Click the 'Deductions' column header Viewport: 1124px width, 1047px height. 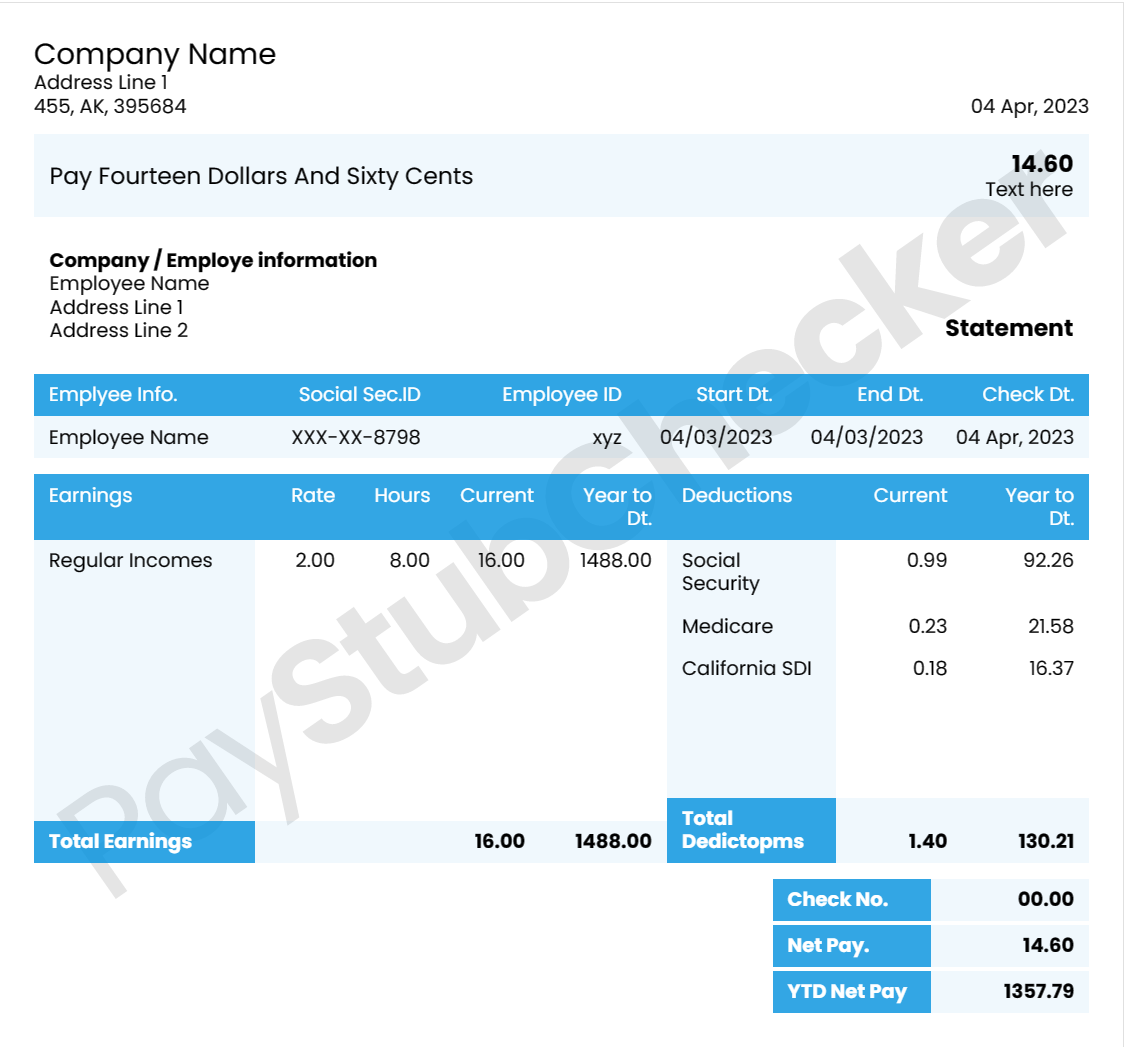(737, 496)
